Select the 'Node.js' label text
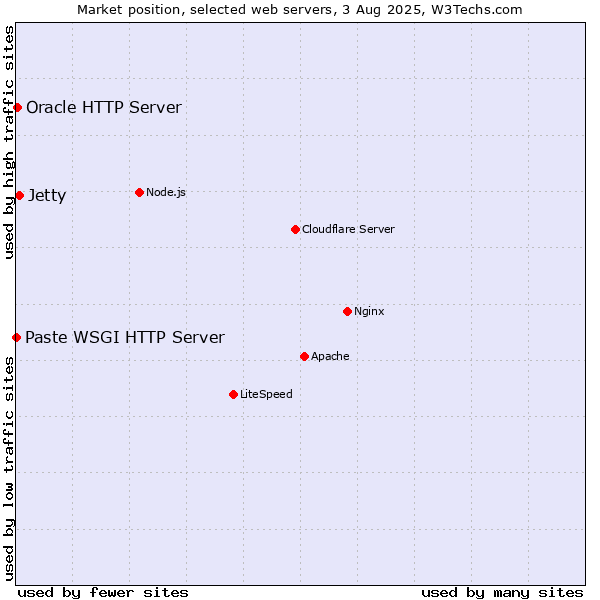 tap(166, 192)
